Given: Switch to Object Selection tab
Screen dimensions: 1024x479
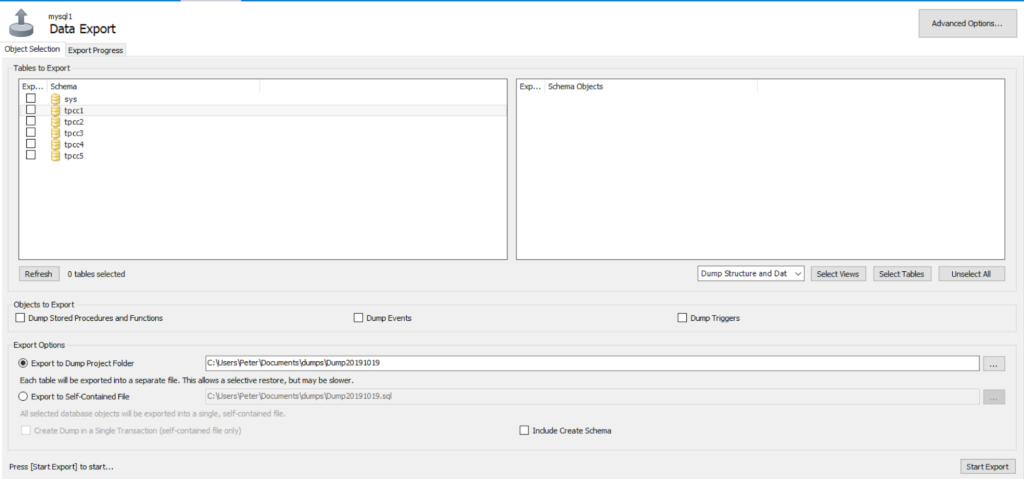Looking at the screenshot, I should [x=32, y=49].
